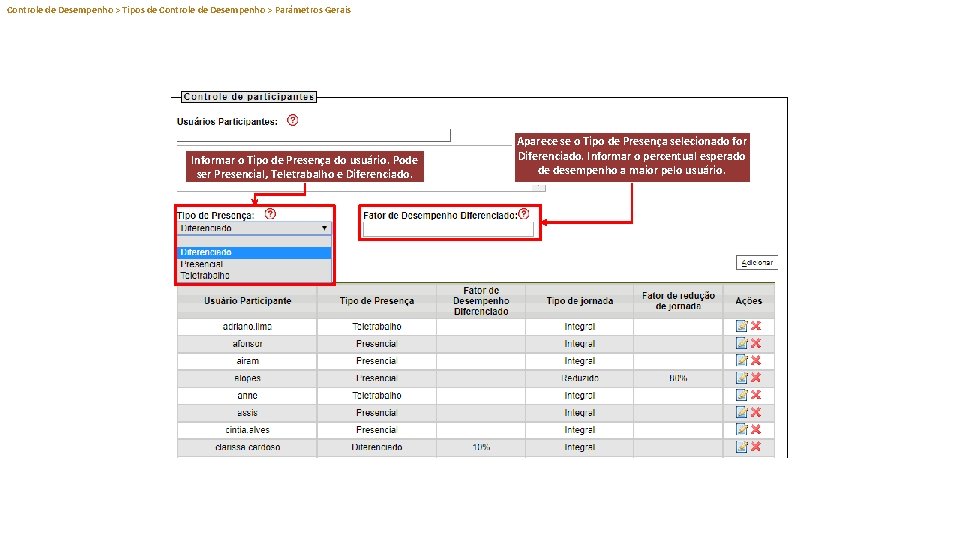Open help for Usuários Participantes
Viewport: 960px width, 540px height.
pos(293,121)
